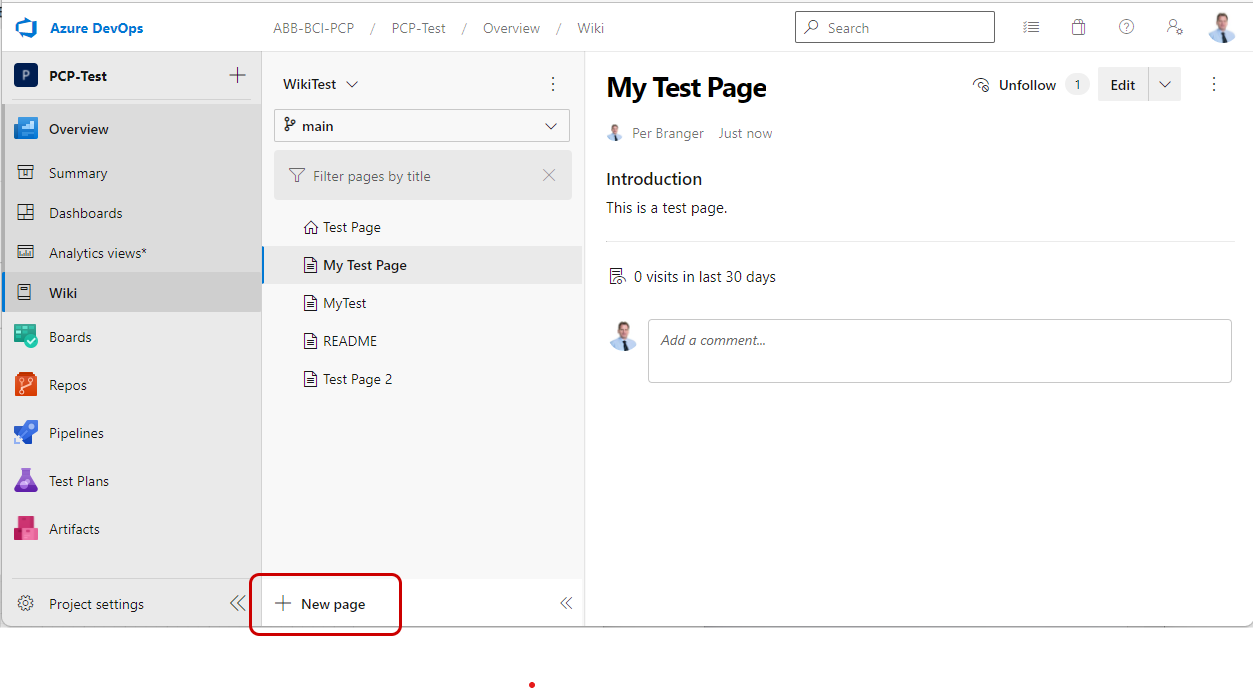This screenshot has height=690, width=1254.
Task: Click the Azure DevOps logo icon
Action: [x=26, y=28]
